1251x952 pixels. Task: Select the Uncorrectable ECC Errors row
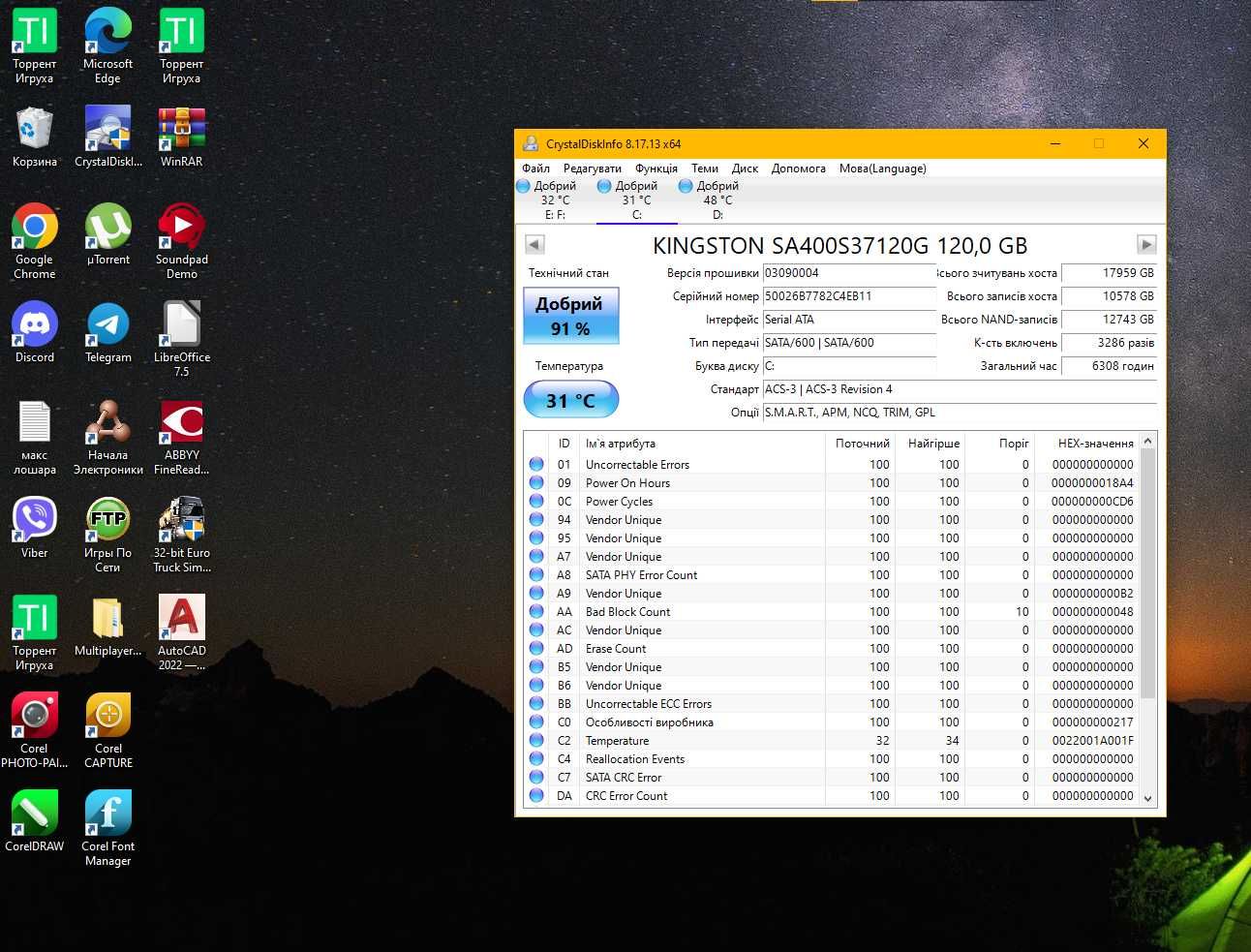(x=832, y=704)
